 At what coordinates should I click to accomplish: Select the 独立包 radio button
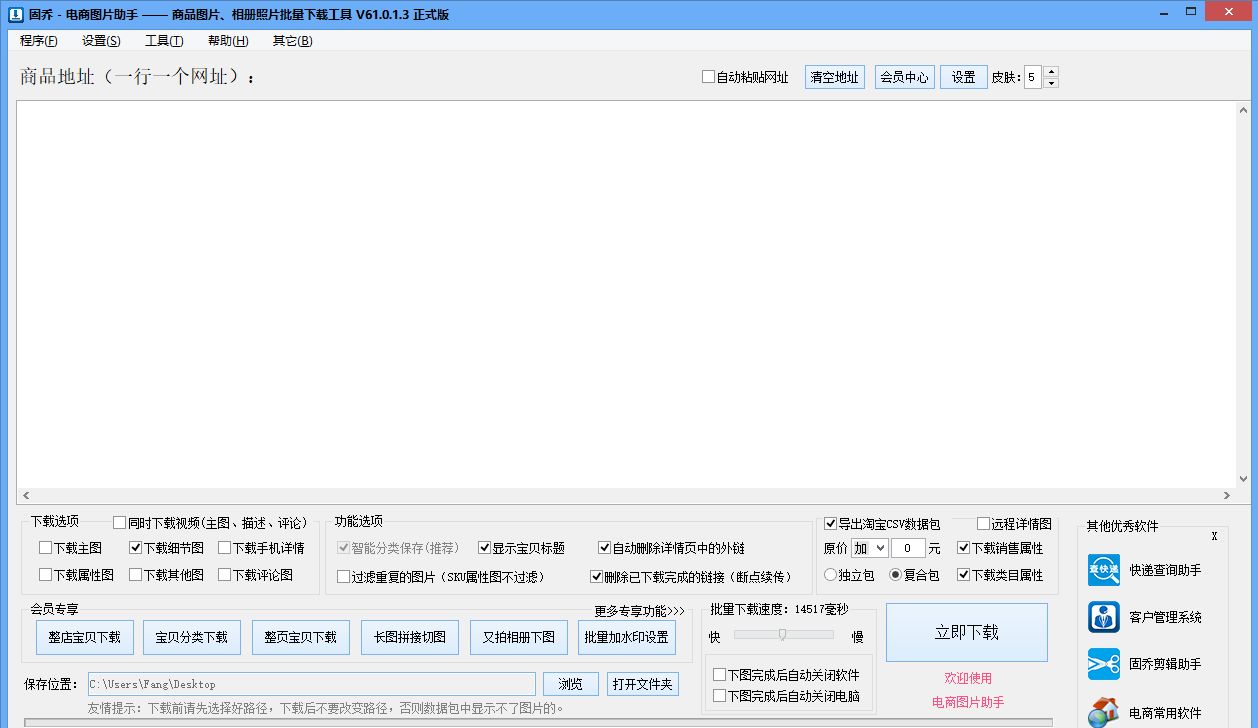(831, 574)
